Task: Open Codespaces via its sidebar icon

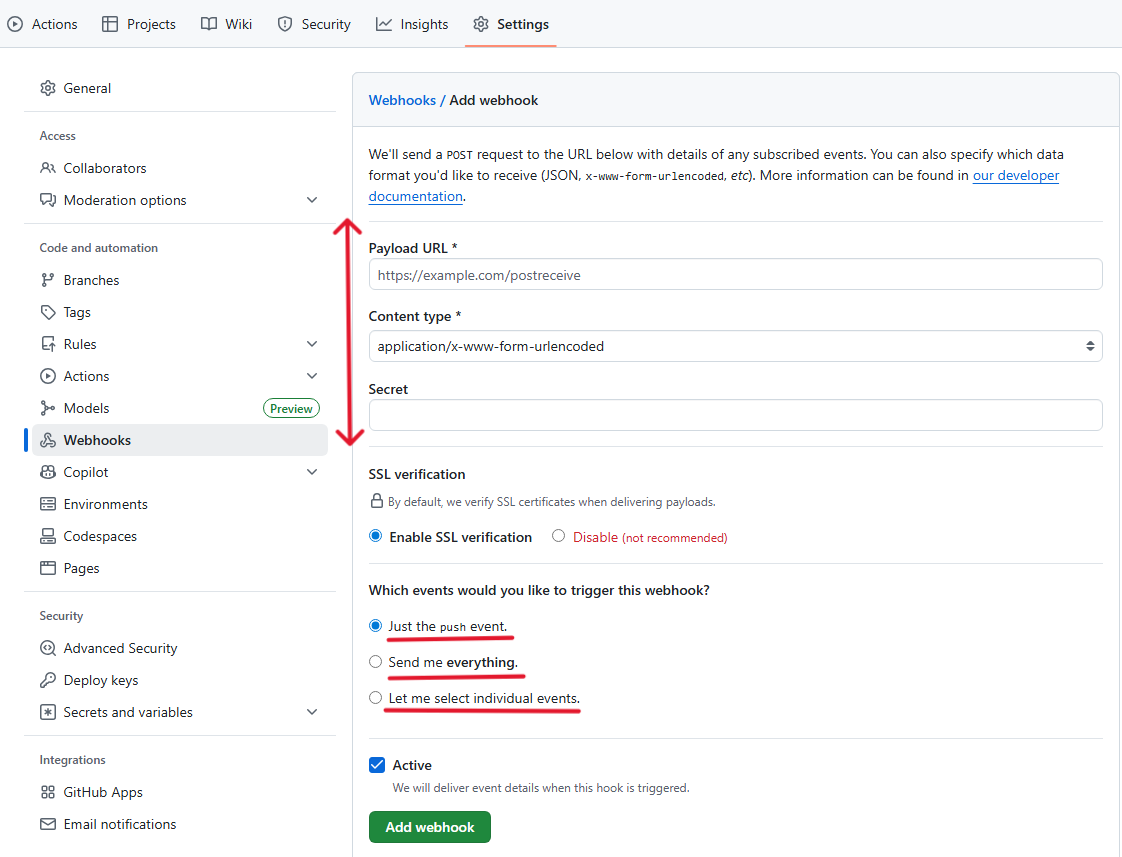Action: [x=48, y=536]
